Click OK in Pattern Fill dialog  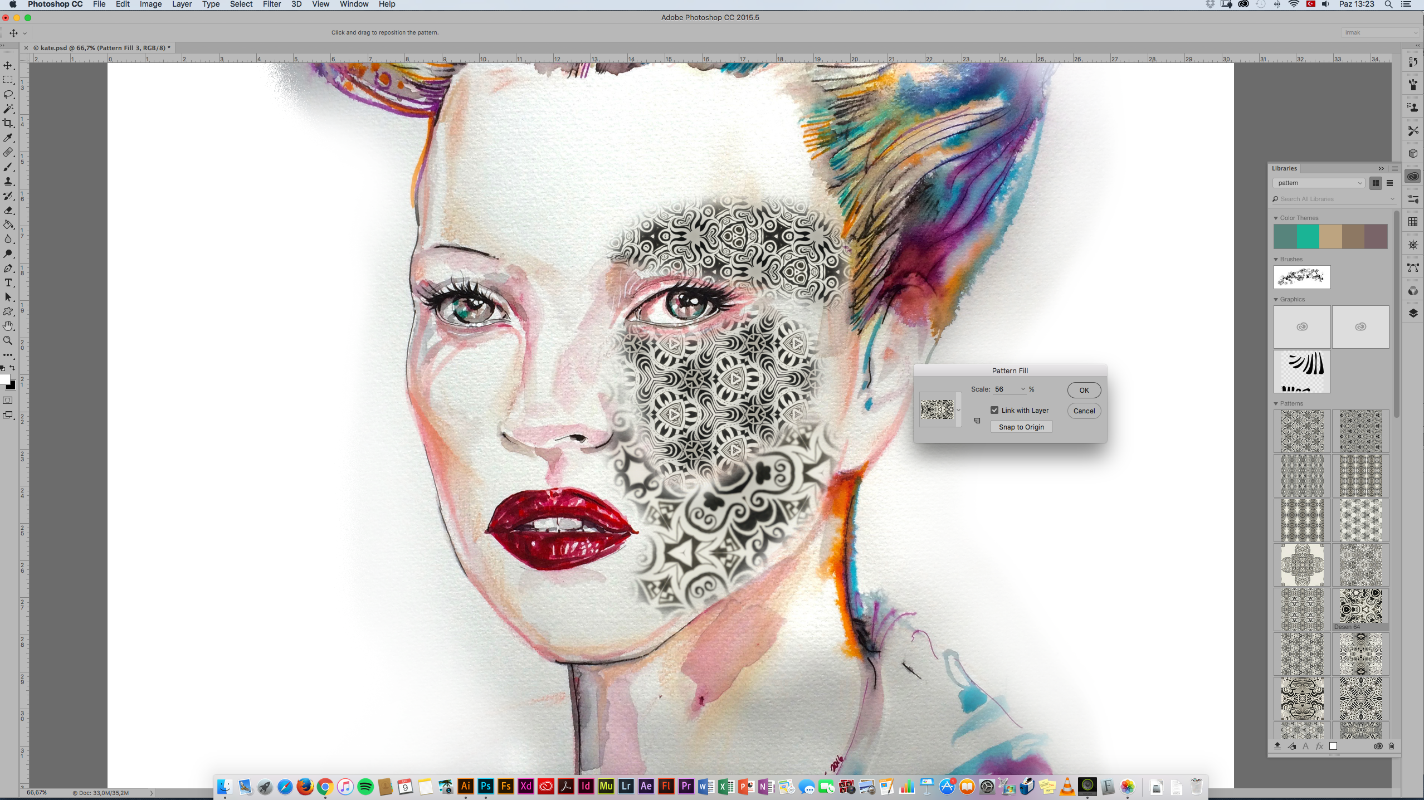(1084, 390)
